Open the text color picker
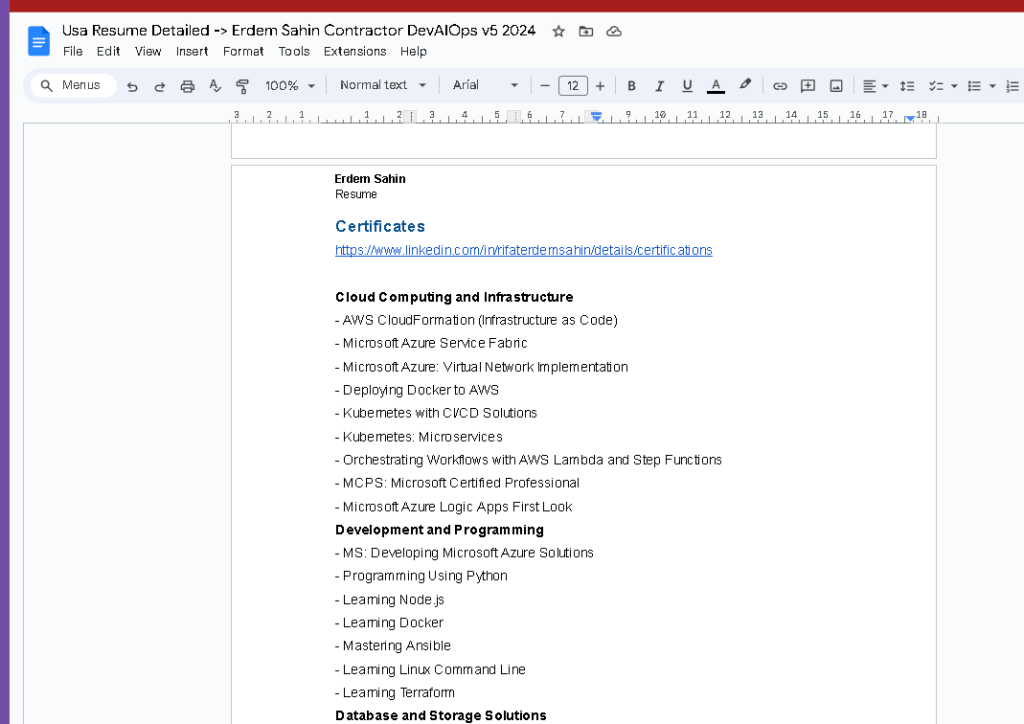Screen dimensions: 1024x724 (x=716, y=86)
